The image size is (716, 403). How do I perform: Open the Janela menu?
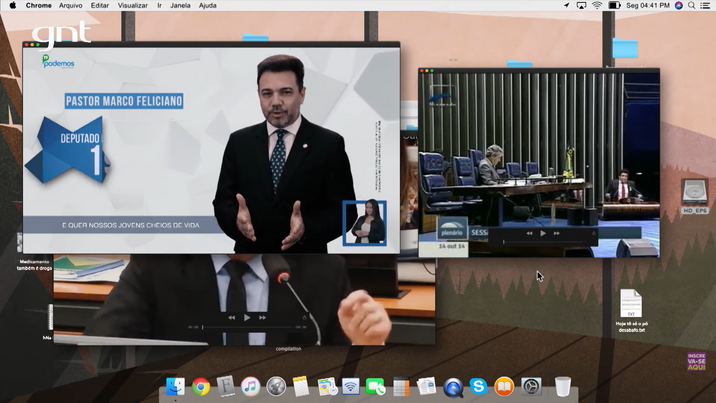tap(180, 5)
